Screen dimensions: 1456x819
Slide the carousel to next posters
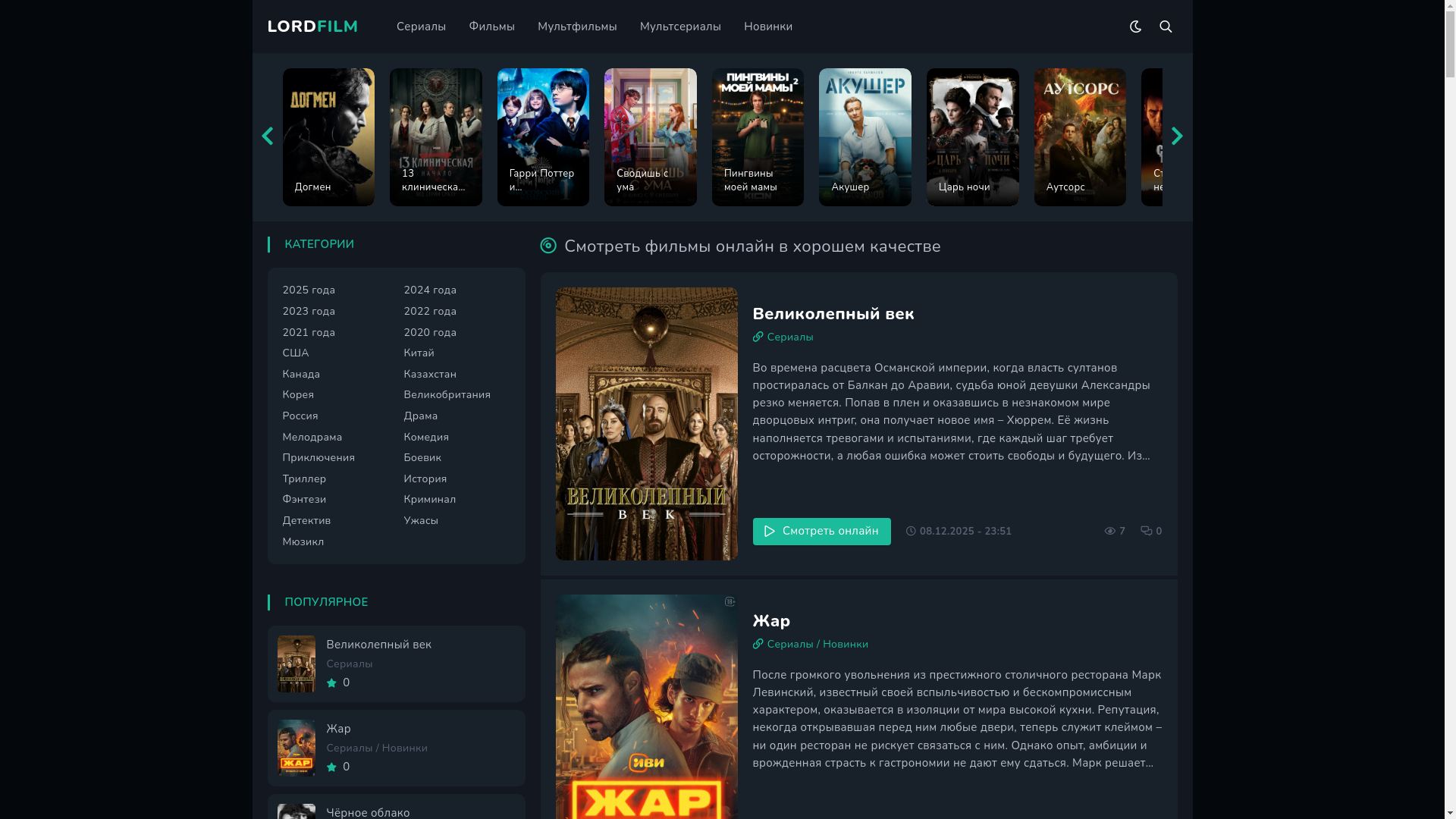click(x=1177, y=136)
